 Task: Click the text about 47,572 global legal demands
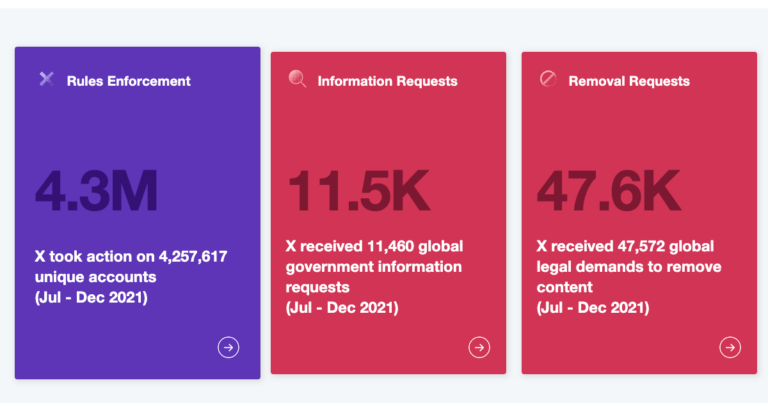[x=629, y=277]
